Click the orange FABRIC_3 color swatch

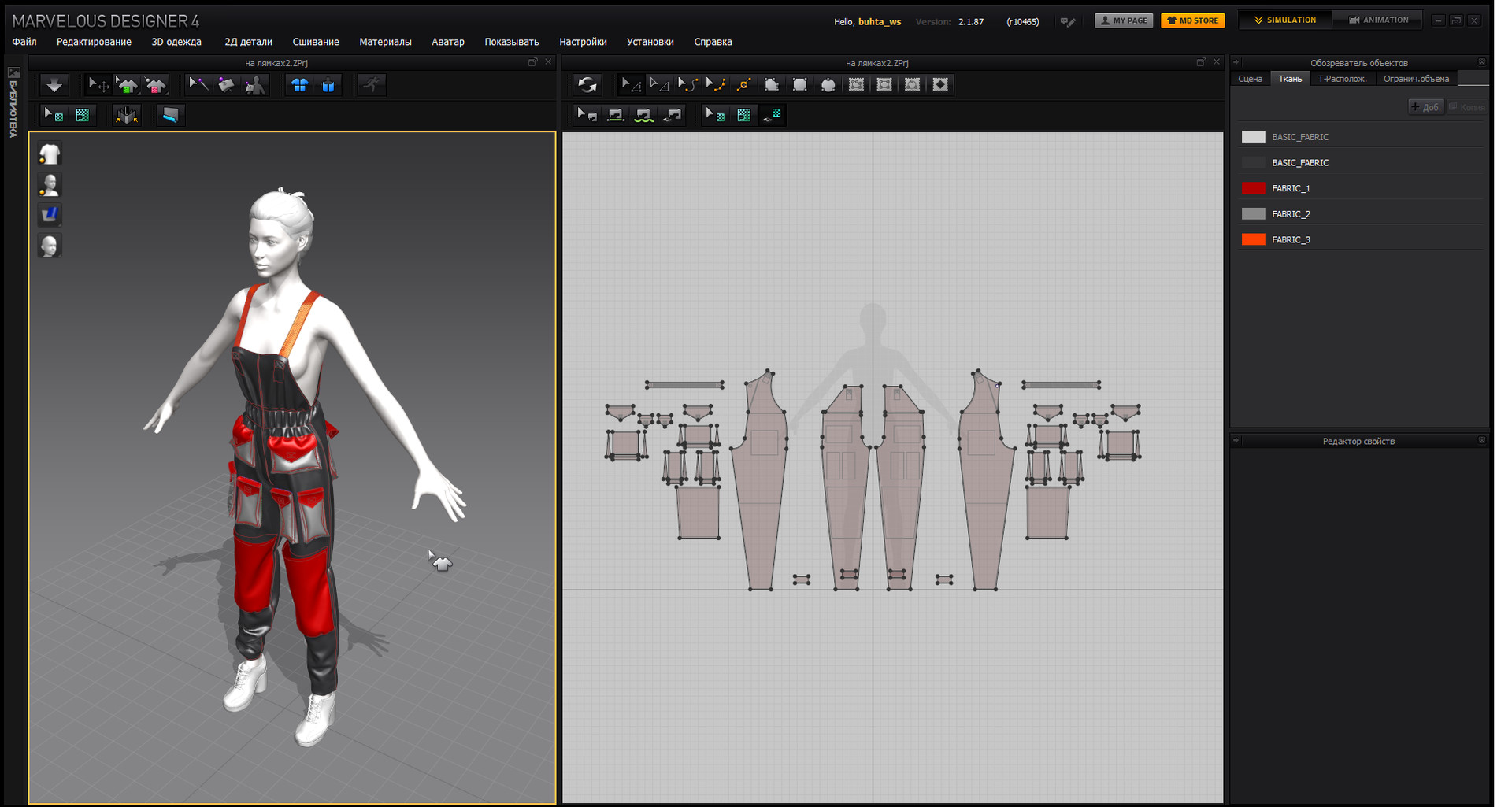(1253, 239)
